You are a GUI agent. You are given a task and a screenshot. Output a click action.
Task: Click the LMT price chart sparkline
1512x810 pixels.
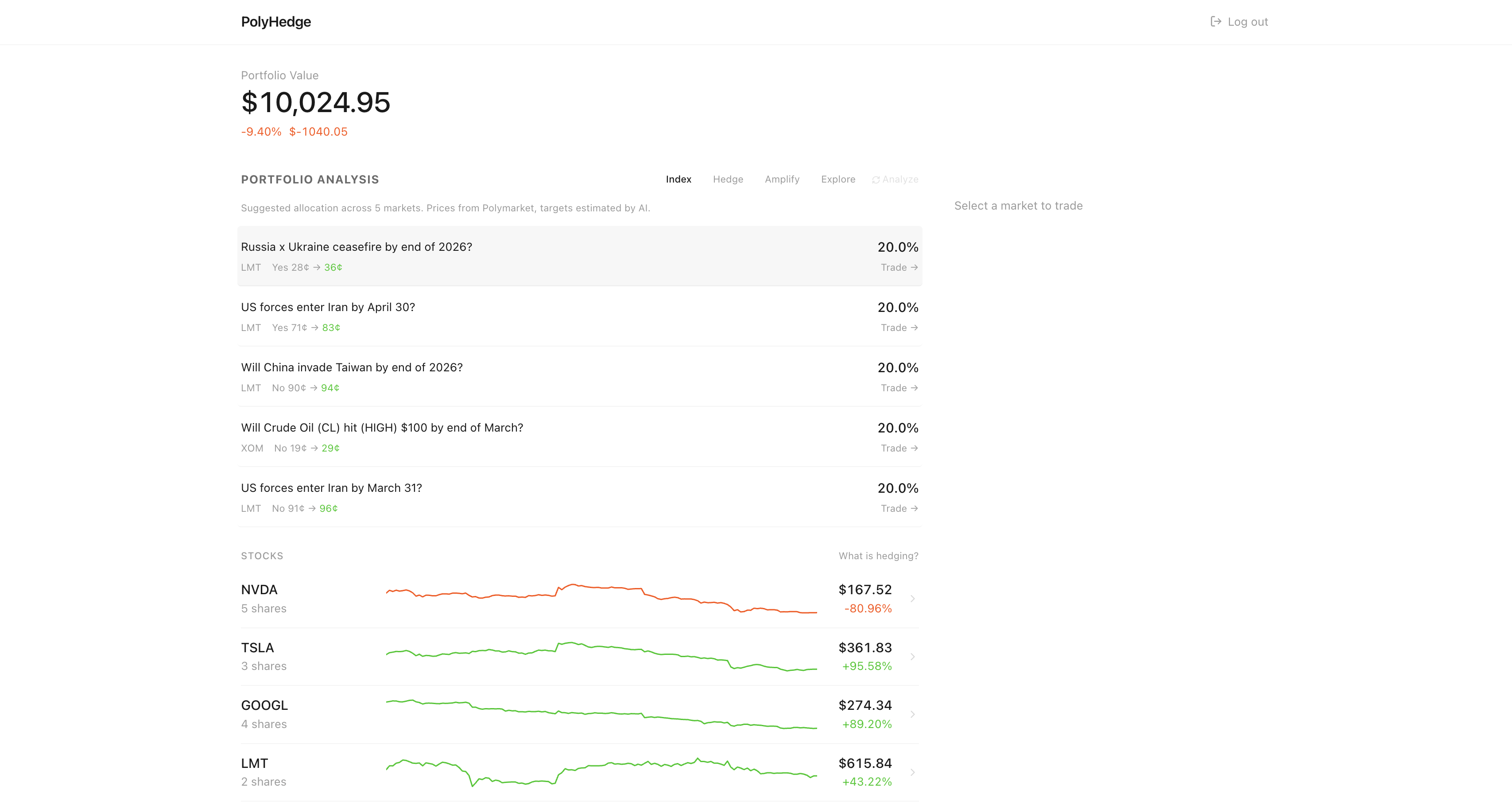(601, 772)
